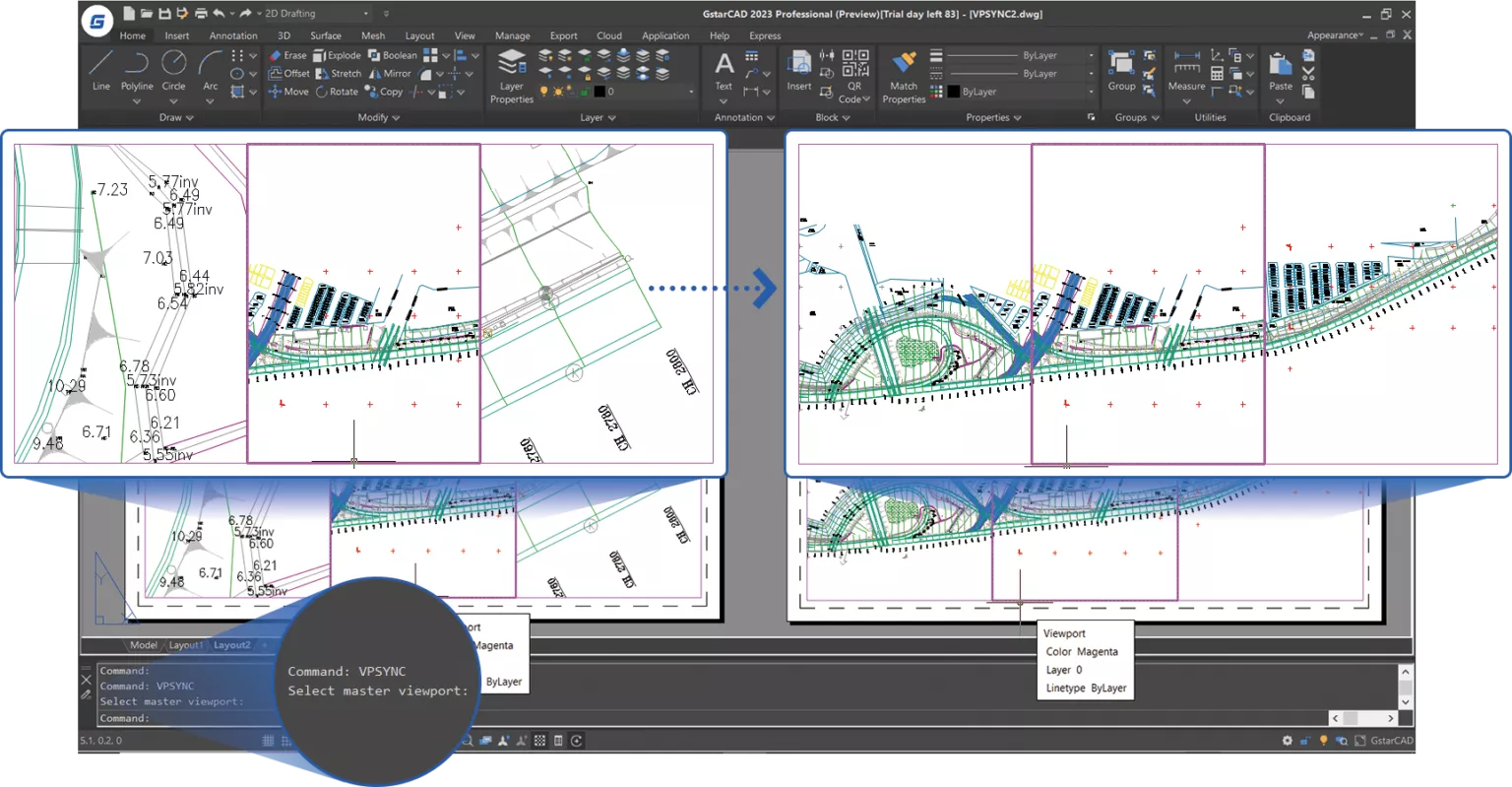Click the status bar settings gear
Screen dimensions: 1512x787
pyautogui.click(x=1287, y=741)
